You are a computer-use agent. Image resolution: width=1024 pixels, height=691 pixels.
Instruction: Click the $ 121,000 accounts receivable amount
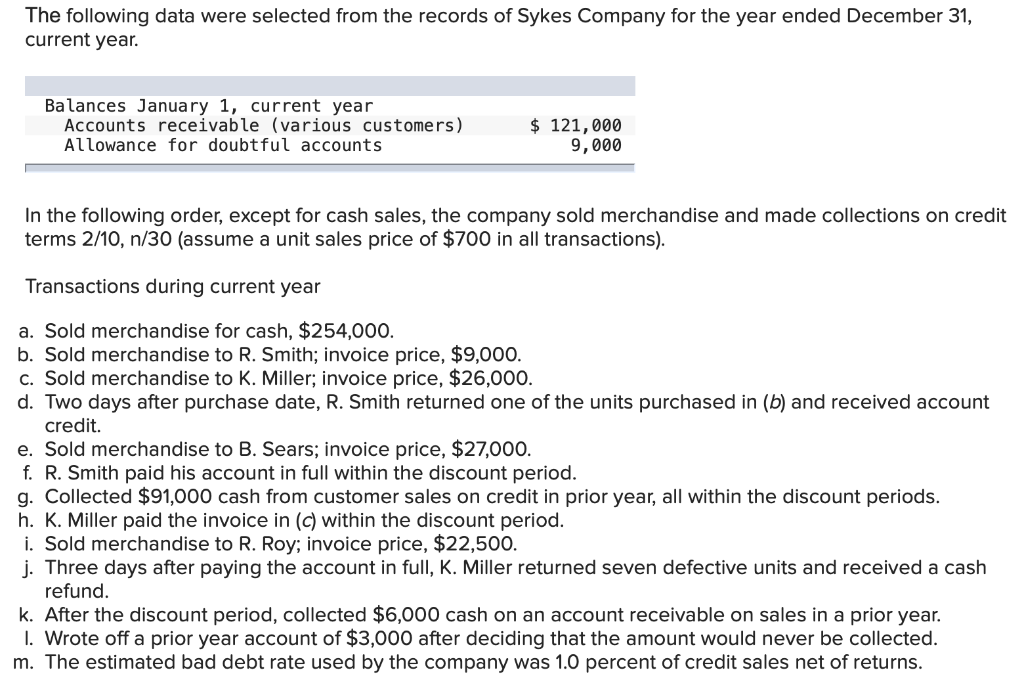tap(575, 126)
